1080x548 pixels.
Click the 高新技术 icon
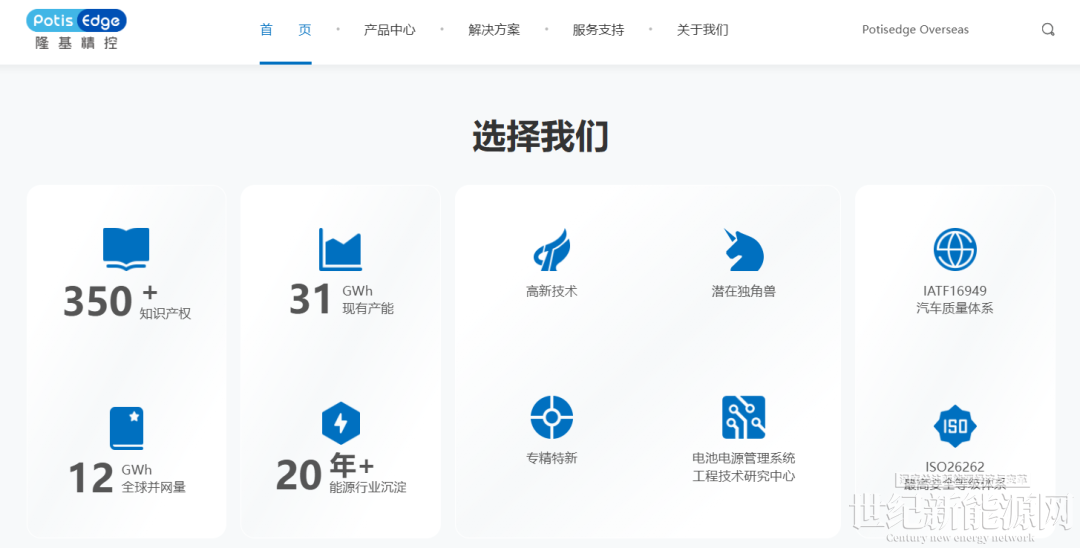(552, 250)
